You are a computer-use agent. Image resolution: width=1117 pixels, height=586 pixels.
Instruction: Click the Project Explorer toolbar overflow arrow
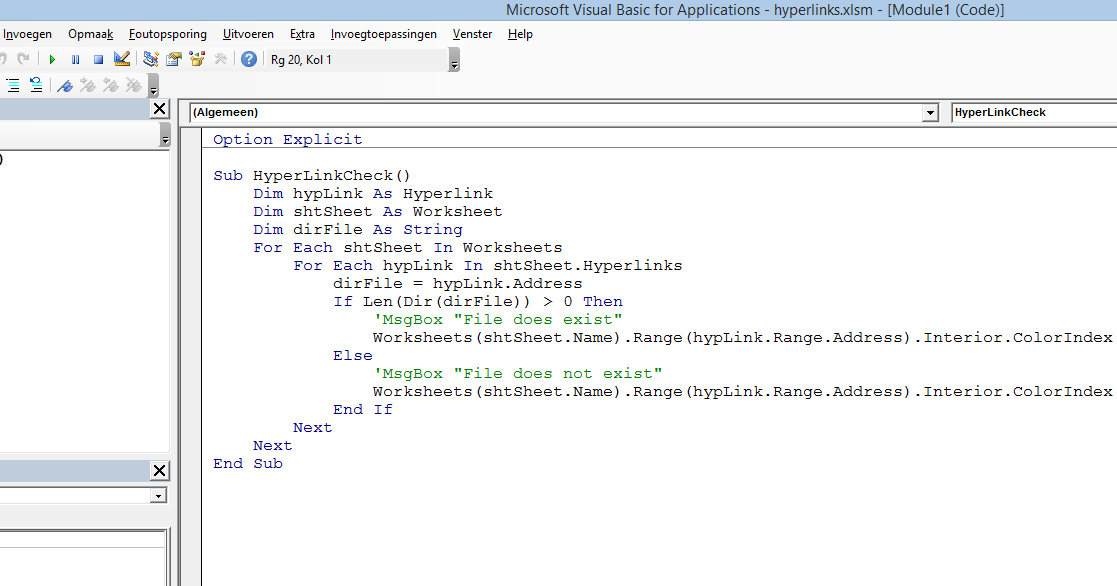pos(165,137)
